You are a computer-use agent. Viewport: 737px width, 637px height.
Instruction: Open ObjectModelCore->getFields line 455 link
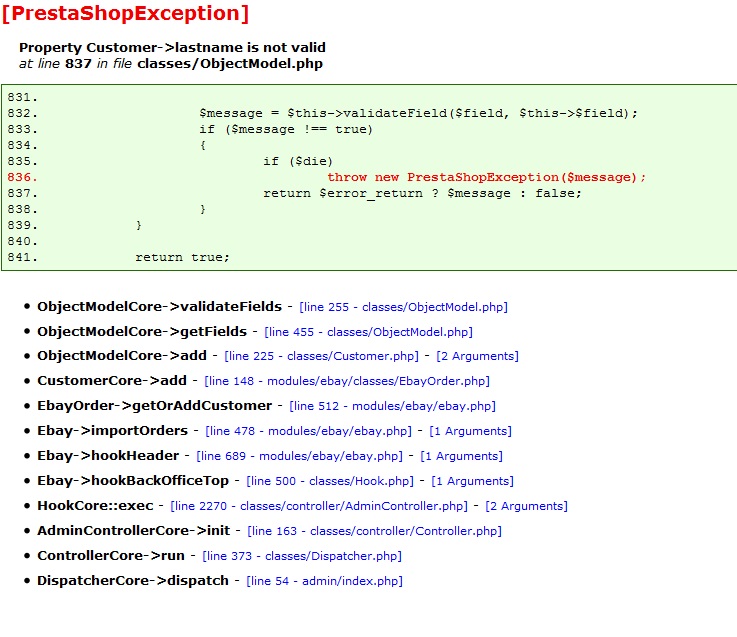pyautogui.click(x=368, y=332)
